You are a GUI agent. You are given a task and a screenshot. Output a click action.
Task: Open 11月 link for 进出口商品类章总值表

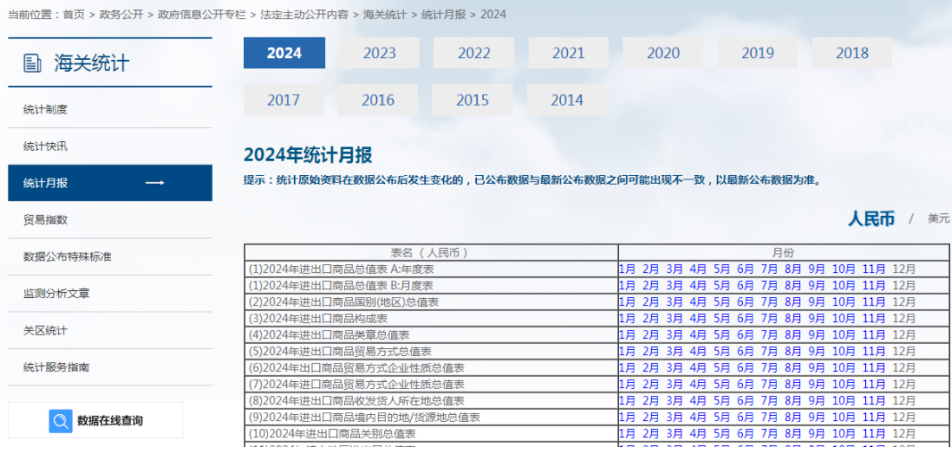pyautogui.click(x=873, y=334)
